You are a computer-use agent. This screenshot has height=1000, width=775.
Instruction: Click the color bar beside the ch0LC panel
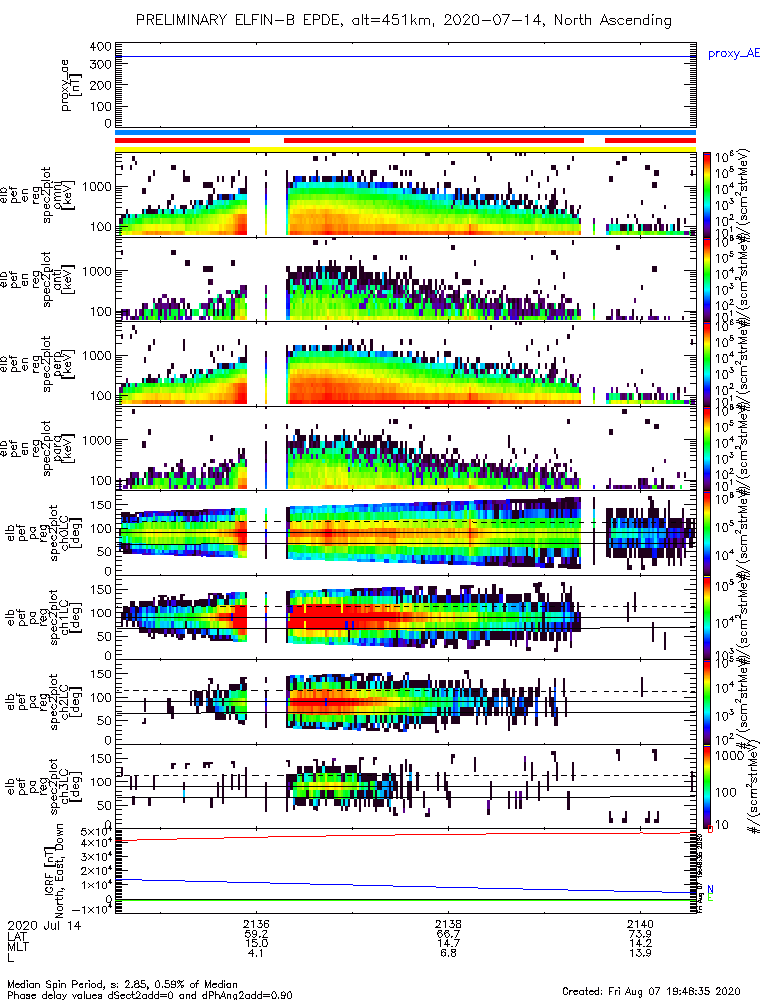[707, 533]
